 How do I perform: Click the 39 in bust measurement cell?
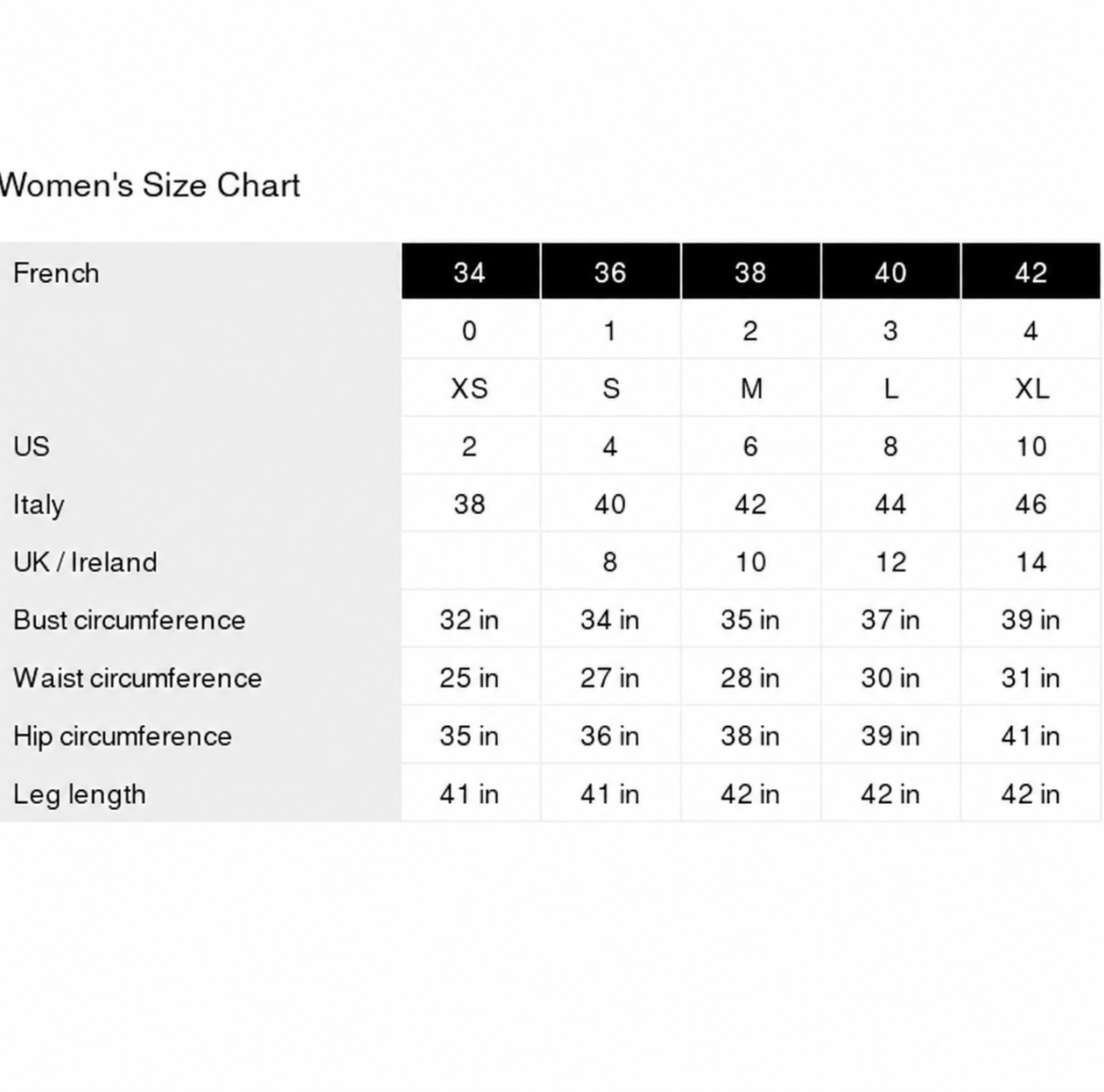pyautogui.click(x=1030, y=619)
